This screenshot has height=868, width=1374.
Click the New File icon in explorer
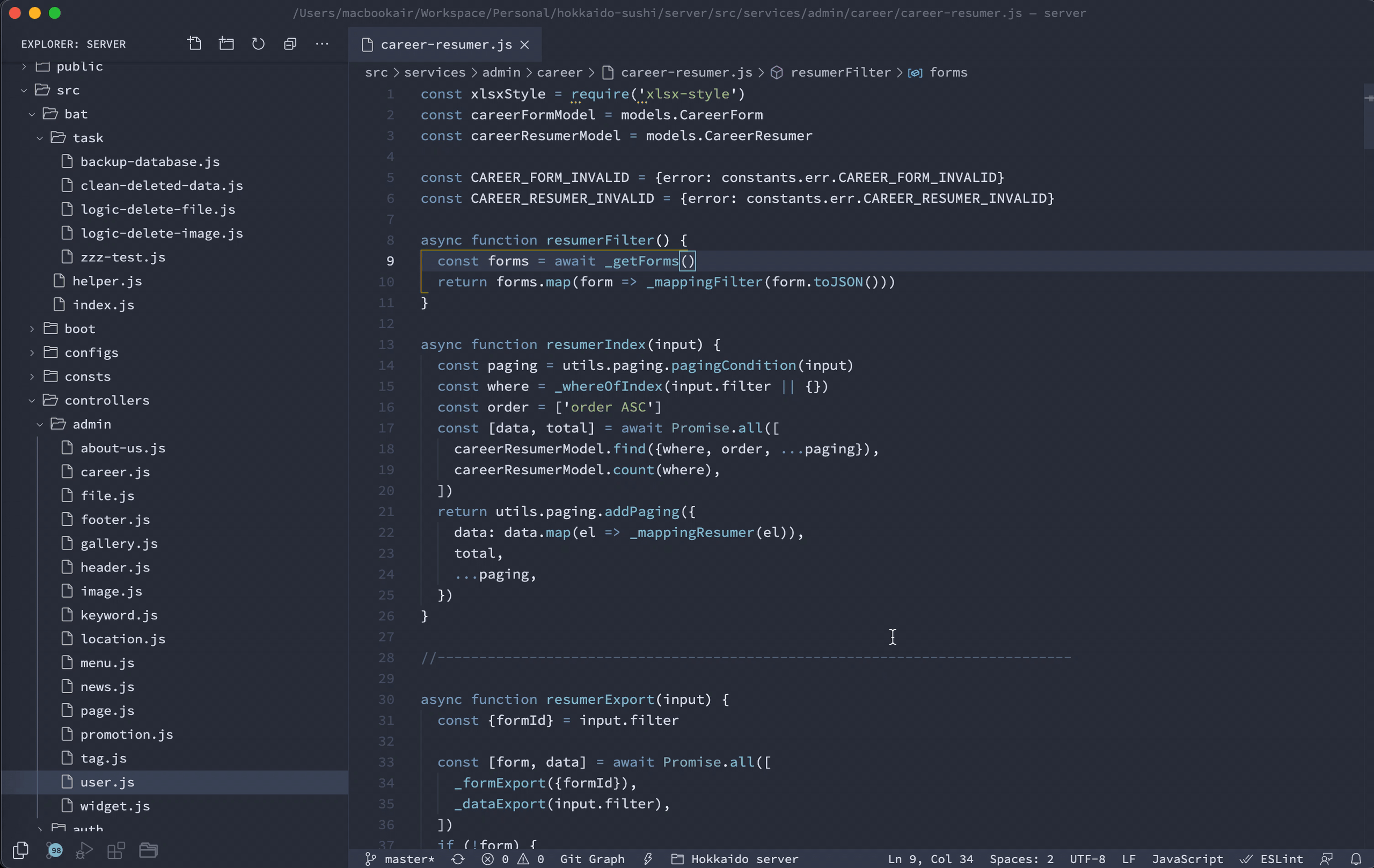[195, 44]
